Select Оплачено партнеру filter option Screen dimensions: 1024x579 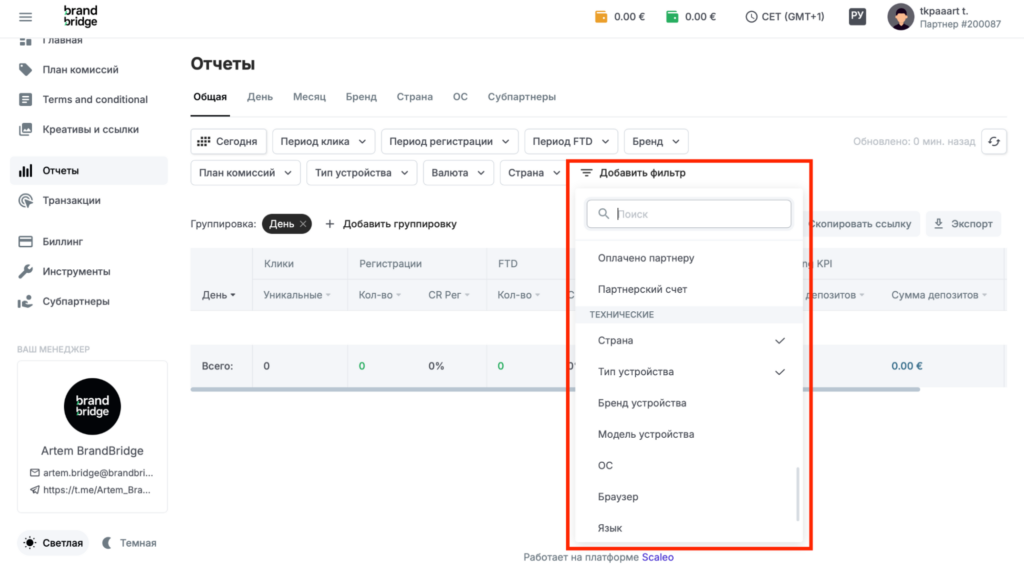coord(689,258)
